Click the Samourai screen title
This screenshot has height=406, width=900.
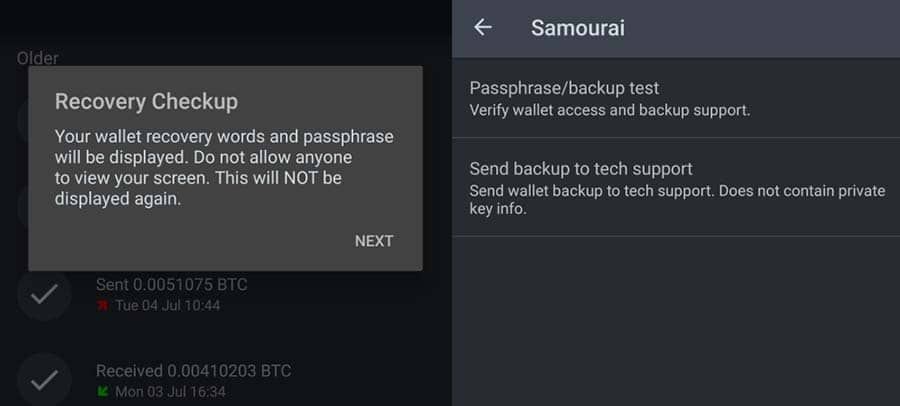tap(577, 27)
